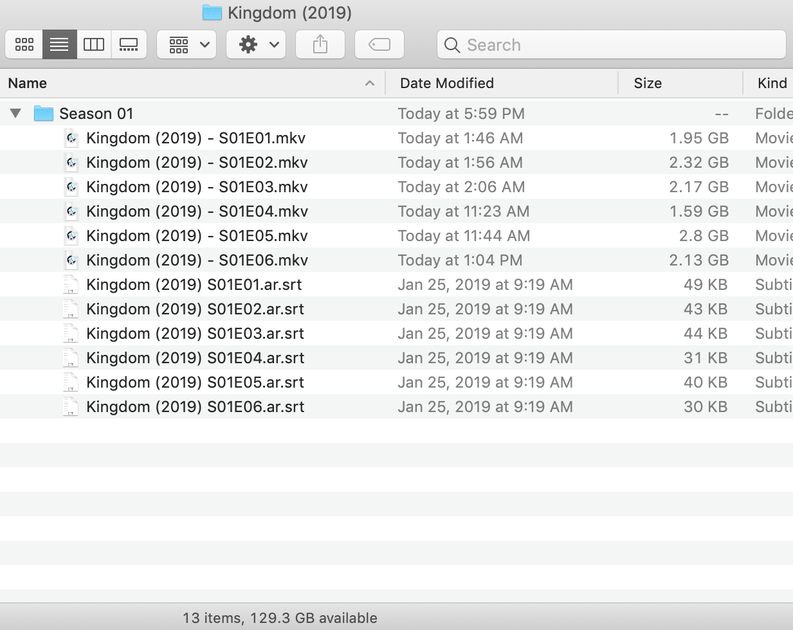Viewport: 793px width, 630px height.
Task: Select file Kingdom (2019) - S01E06.mkv
Action: [x=197, y=260]
